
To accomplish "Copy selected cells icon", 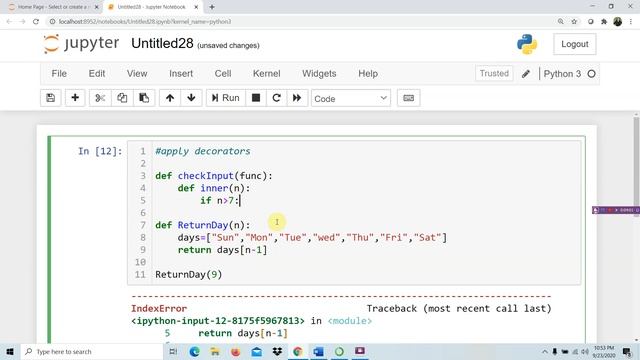I will pyautogui.click(x=122, y=98).
